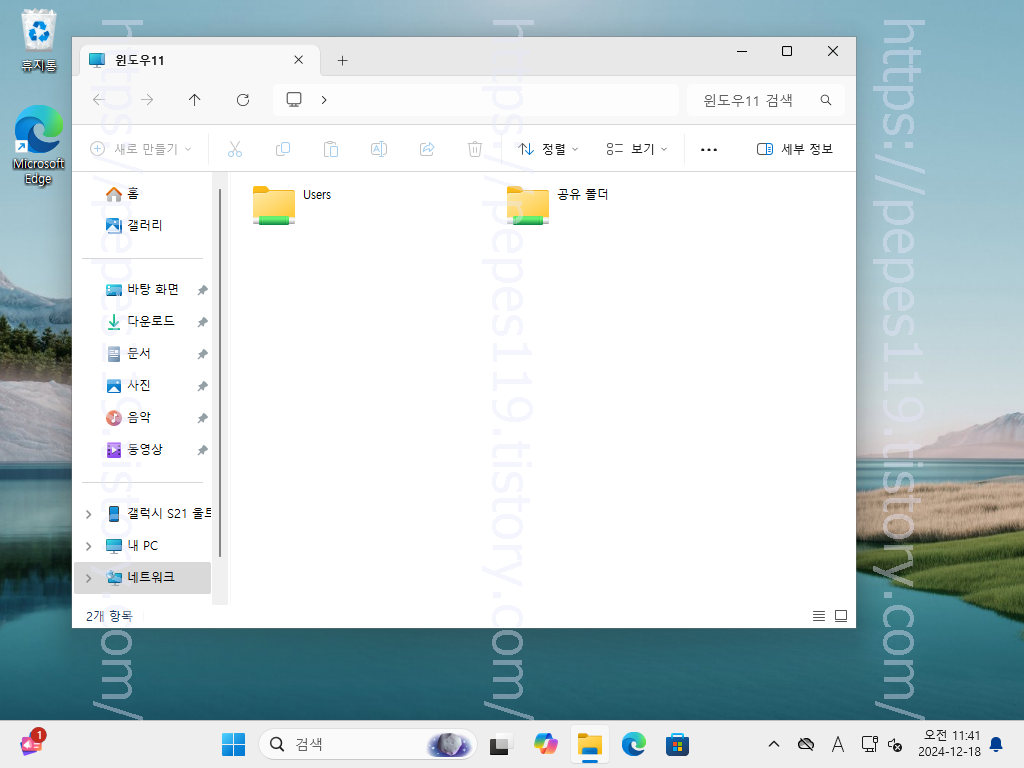Refresh the current folder view

pos(243,100)
